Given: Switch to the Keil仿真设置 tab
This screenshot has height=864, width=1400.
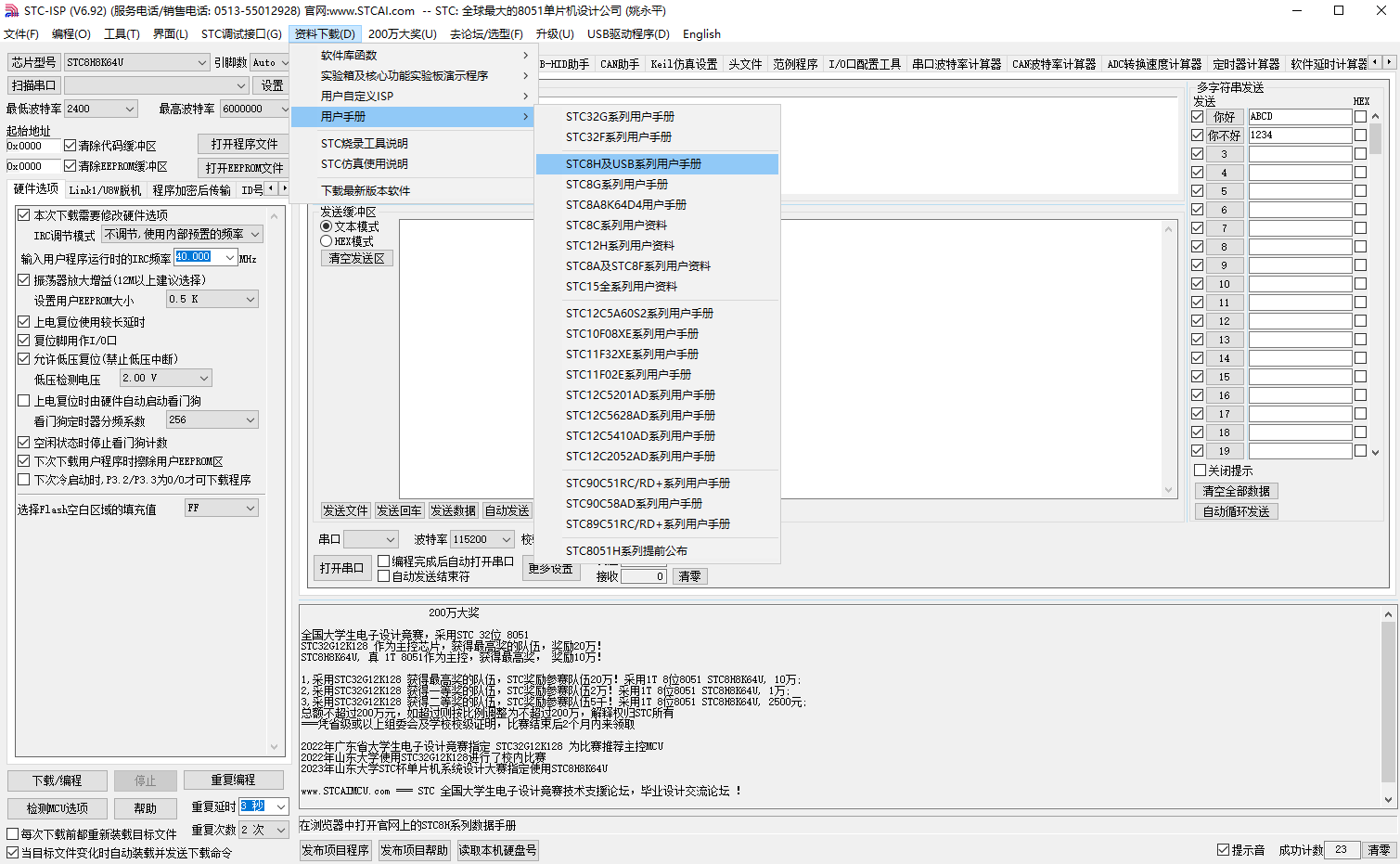Looking at the screenshot, I should [x=684, y=64].
